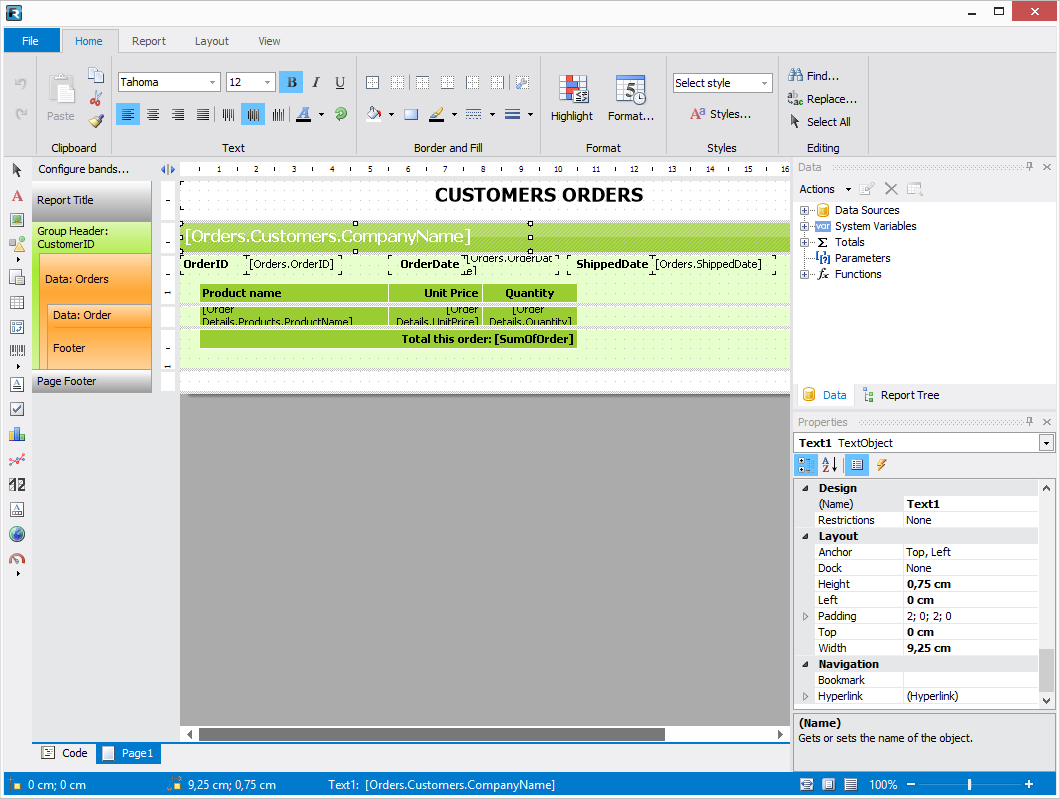Switch to the Code view
The width and height of the screenshot is (1060, 799).
click(64, 753)
